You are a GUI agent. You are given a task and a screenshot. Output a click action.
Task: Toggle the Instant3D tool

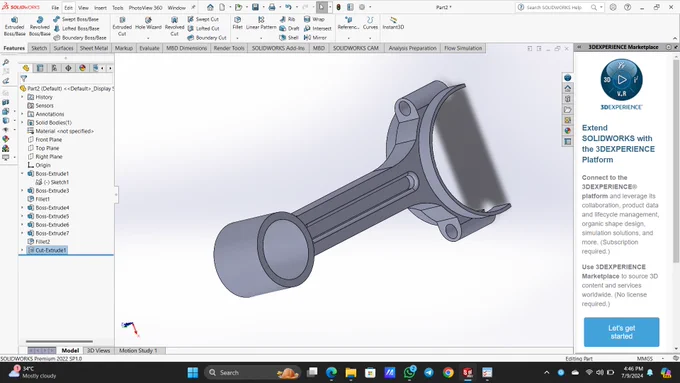(393, 23)
